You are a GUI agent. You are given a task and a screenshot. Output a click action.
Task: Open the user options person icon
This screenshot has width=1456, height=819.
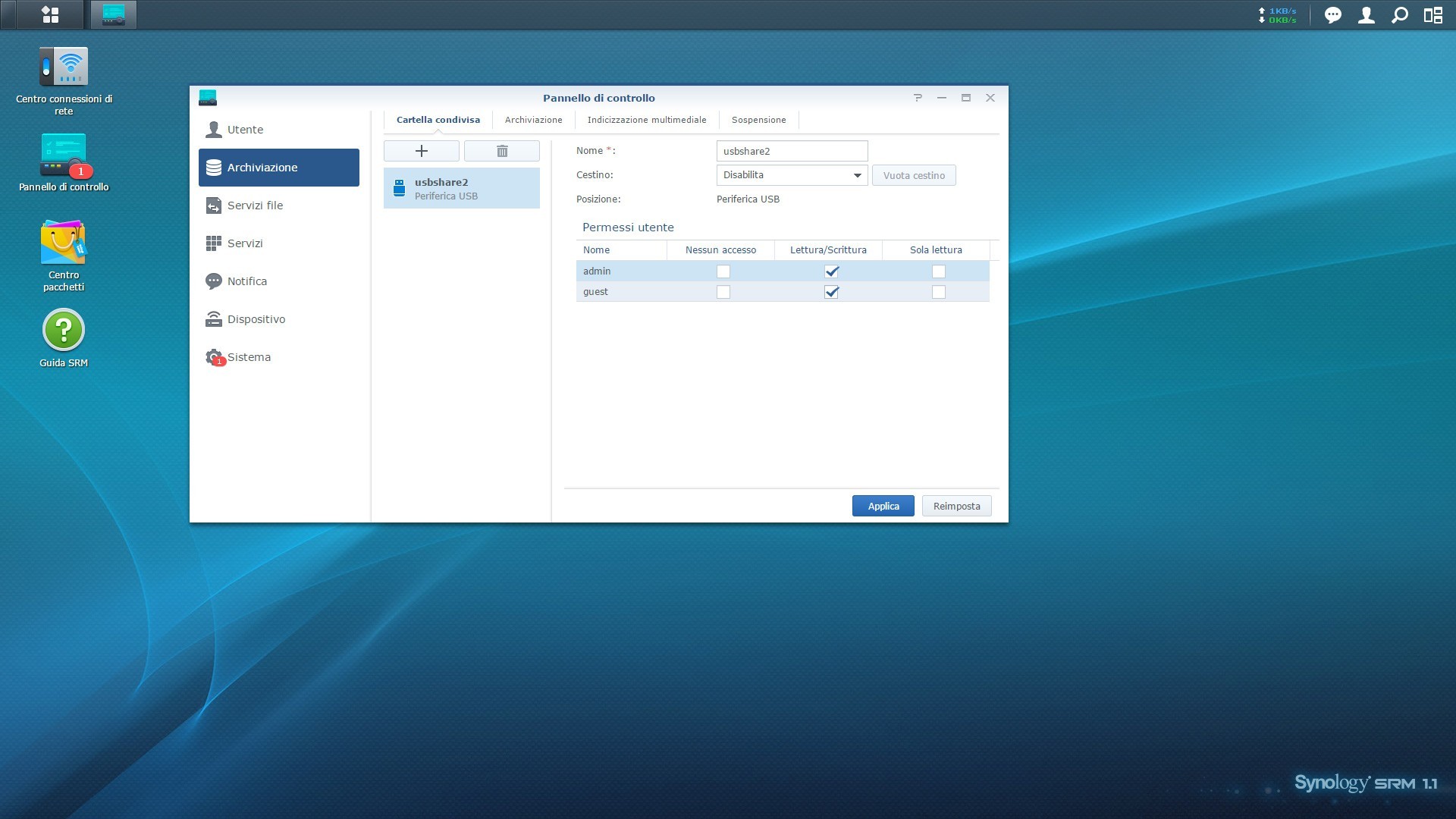coord(1367,15)
